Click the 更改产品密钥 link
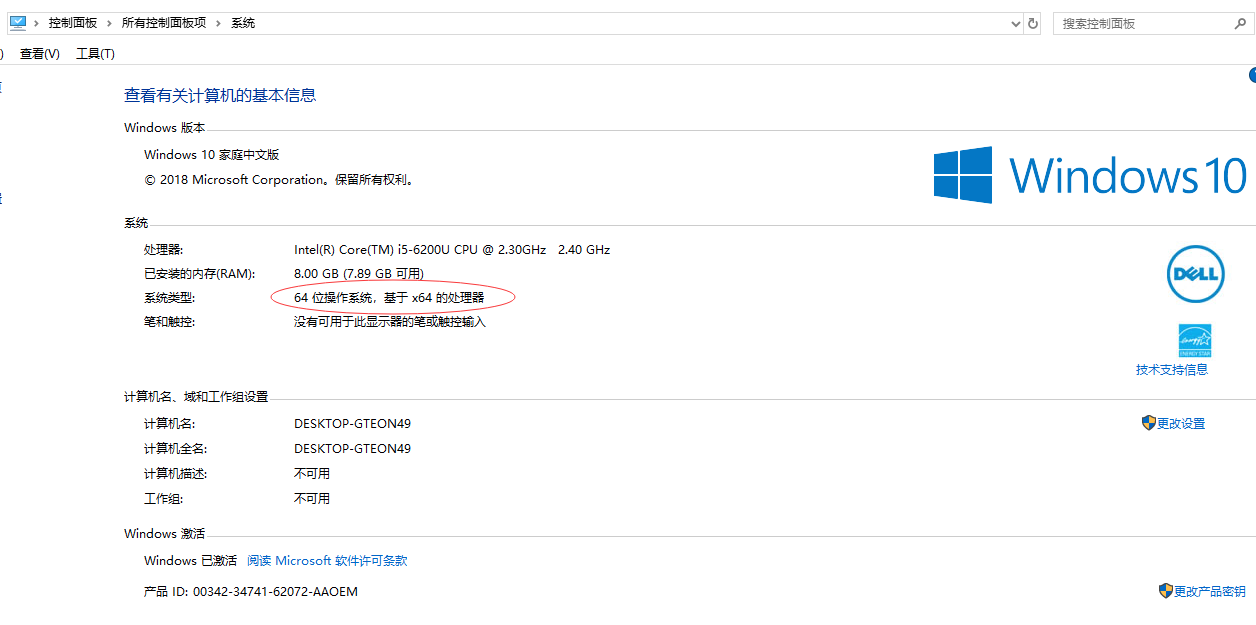The image size is (1256, 625). (1209, 592)
